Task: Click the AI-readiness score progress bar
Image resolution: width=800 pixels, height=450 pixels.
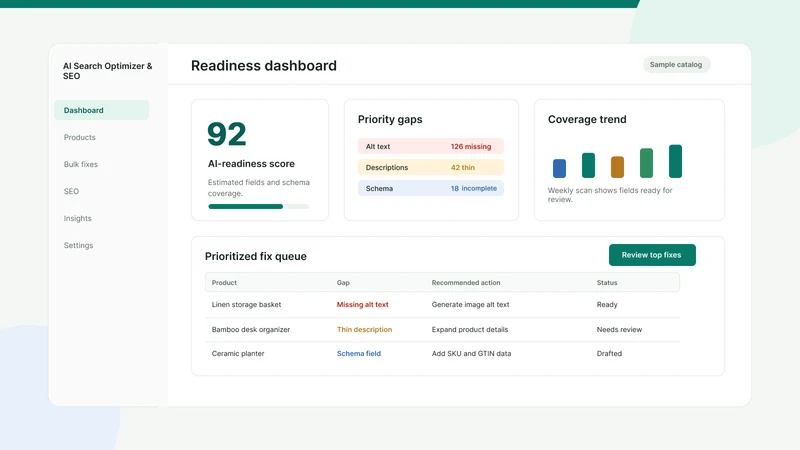Action: [259, 207]
